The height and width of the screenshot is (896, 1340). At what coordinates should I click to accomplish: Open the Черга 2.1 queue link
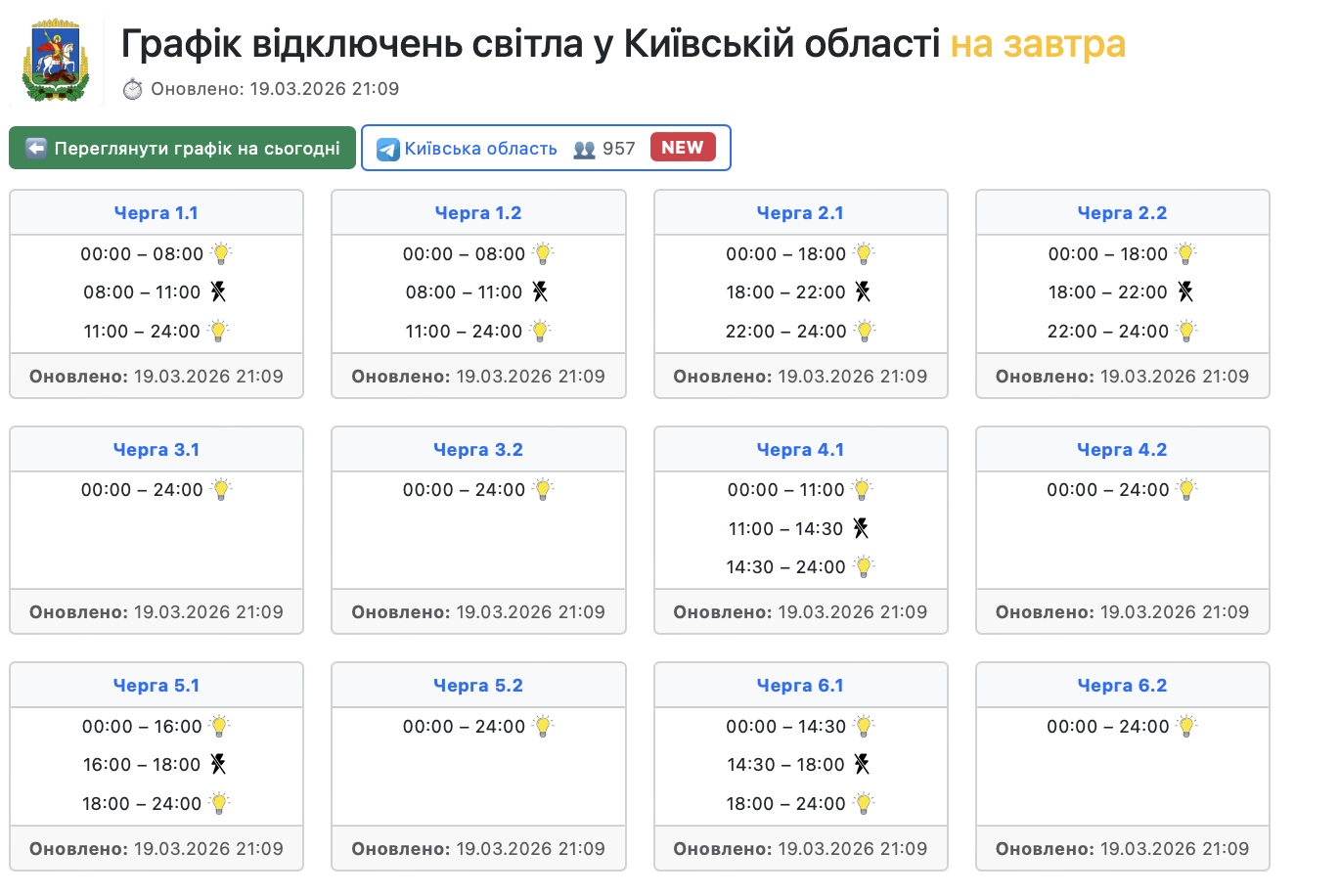tap(800, 213)
